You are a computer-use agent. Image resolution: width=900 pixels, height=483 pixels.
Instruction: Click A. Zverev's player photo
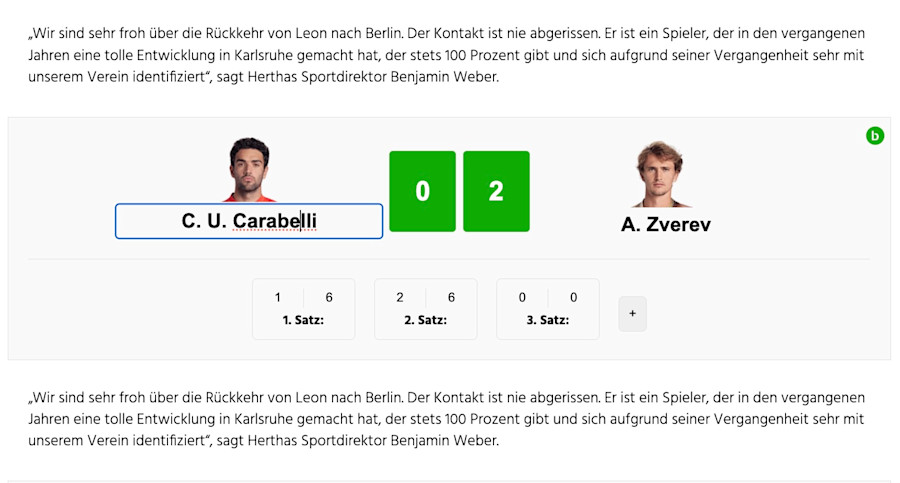[661, 174]
